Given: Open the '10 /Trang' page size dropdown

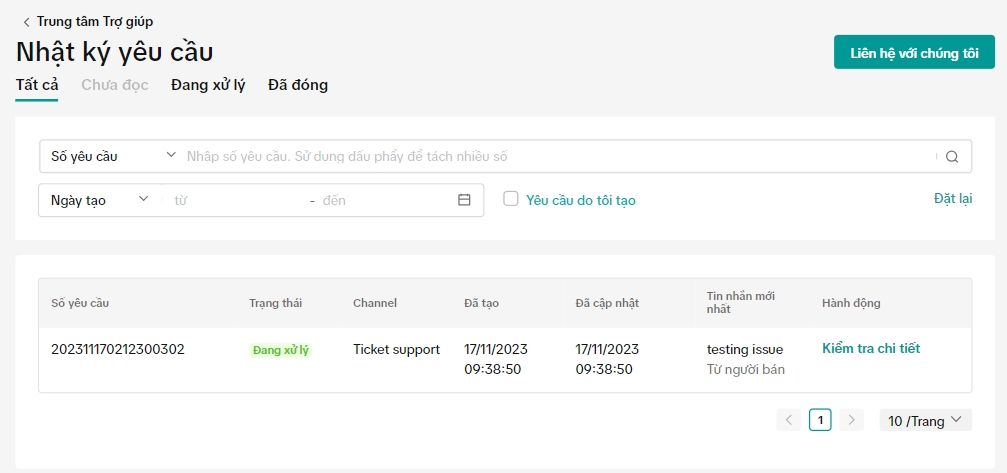Looking at the screenshot, I should tap(925, 420).
